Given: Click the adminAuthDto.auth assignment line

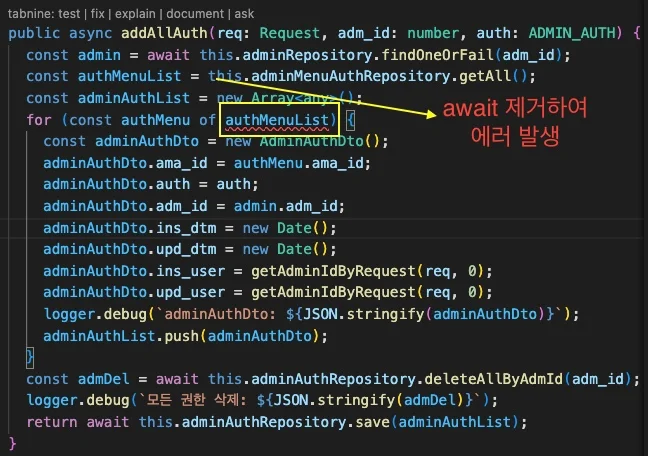Looking at the screenshot, I should coord(151,184).
